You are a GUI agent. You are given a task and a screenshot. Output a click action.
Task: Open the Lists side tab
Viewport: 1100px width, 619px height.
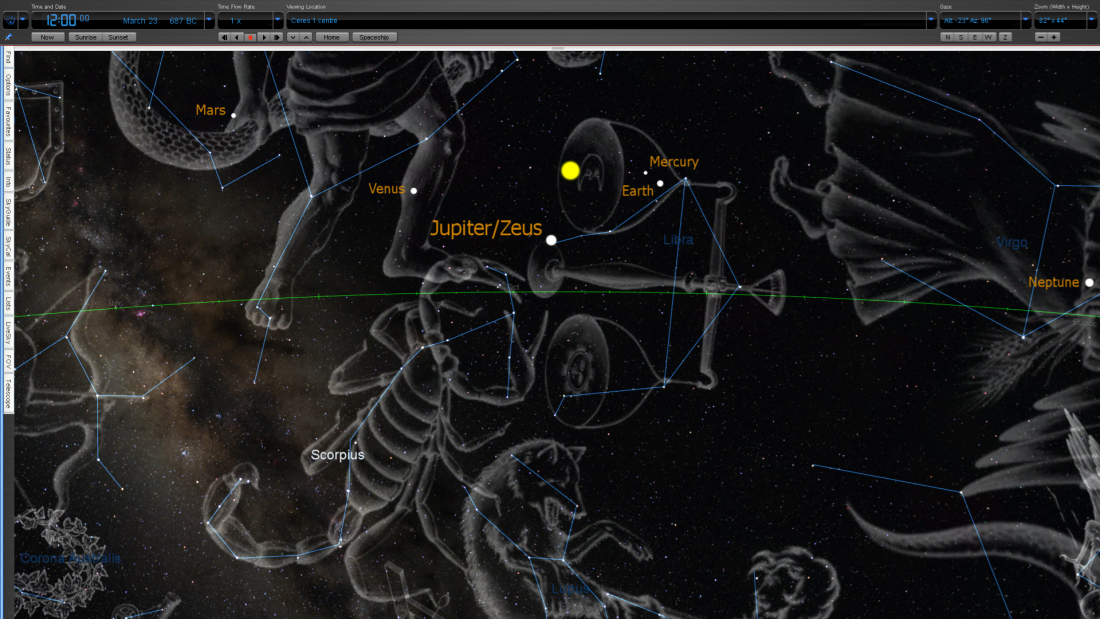(8, 303)
